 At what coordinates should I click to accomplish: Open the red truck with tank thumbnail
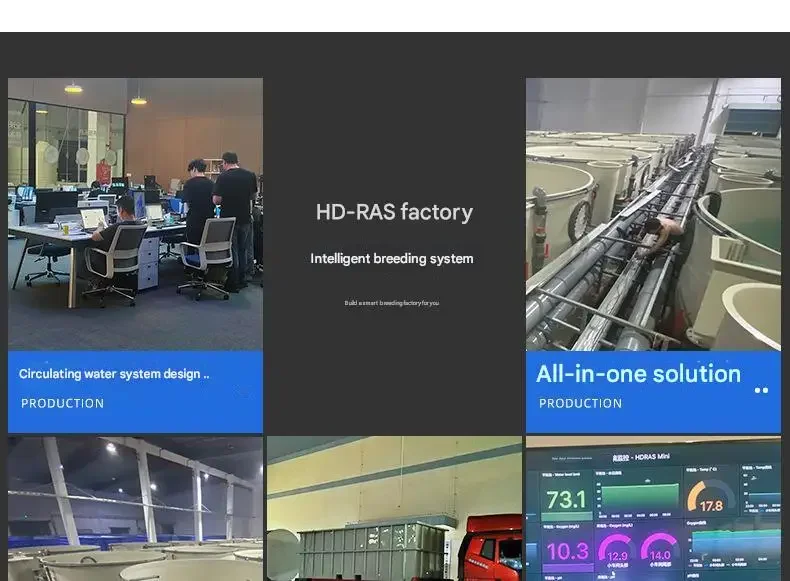pyautogui.click(x=394, y=509)
